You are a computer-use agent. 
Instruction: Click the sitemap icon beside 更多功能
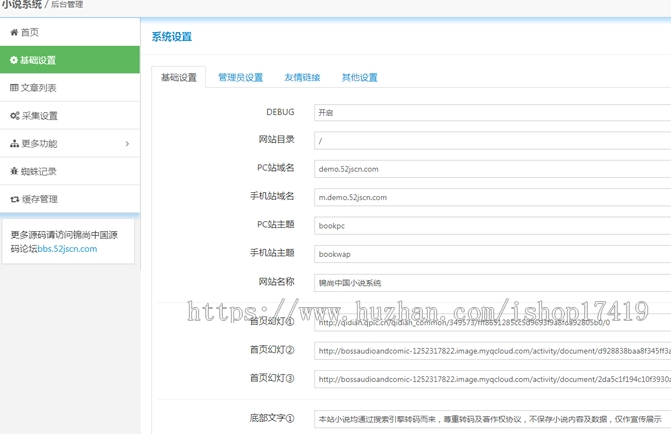[15, 143]
